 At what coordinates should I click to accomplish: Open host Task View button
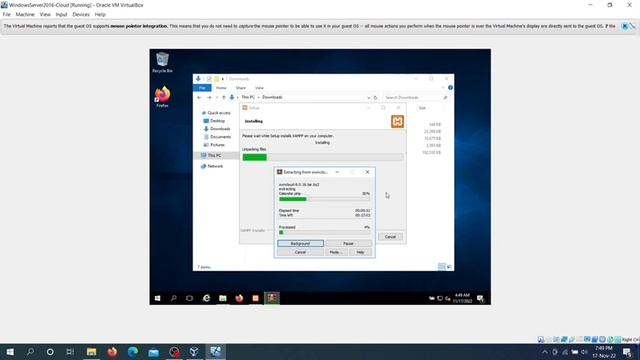tap(70, 352)
